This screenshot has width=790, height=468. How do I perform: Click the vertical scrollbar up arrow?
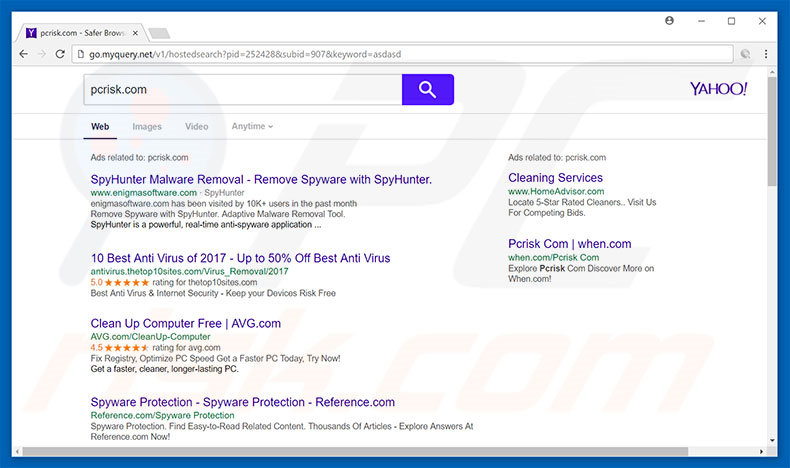(x=771, y=73)
